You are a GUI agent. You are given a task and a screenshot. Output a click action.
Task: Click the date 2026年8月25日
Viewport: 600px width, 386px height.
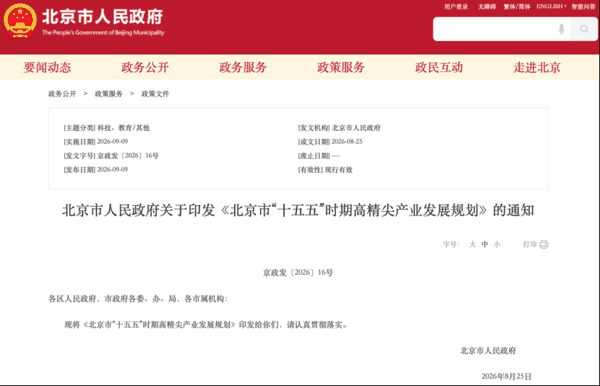pos(507,376)
